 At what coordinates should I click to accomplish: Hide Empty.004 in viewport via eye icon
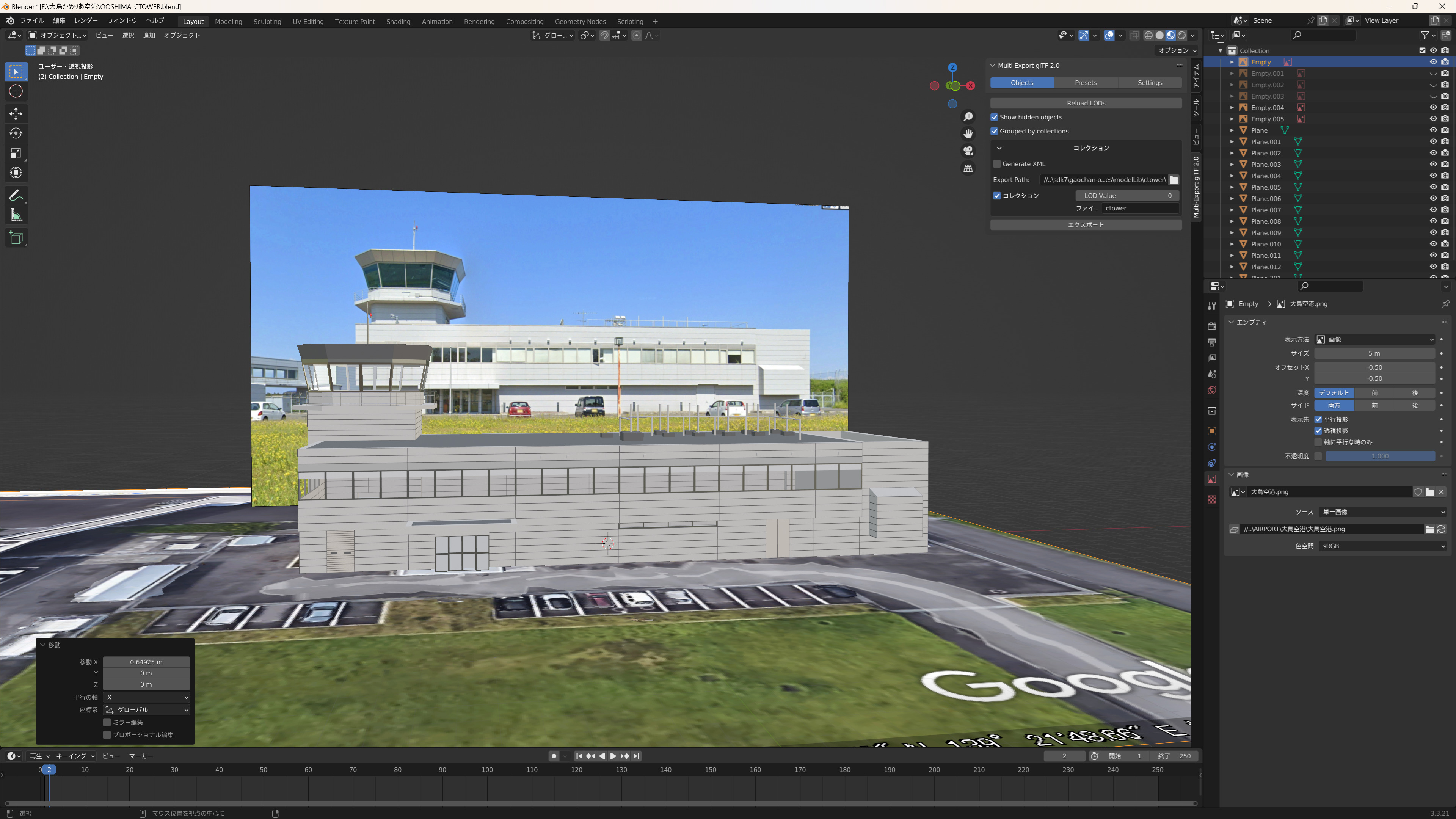pos(1433,107)
